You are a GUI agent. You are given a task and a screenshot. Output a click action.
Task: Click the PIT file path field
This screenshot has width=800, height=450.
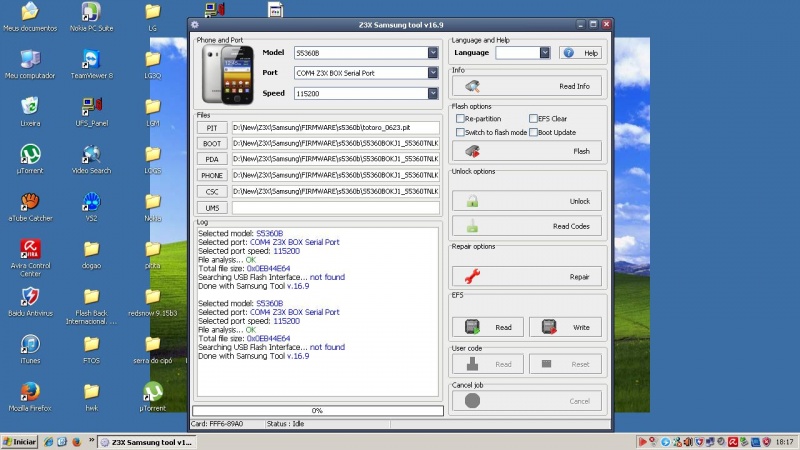pyautogui.click(x=336, y=128)
